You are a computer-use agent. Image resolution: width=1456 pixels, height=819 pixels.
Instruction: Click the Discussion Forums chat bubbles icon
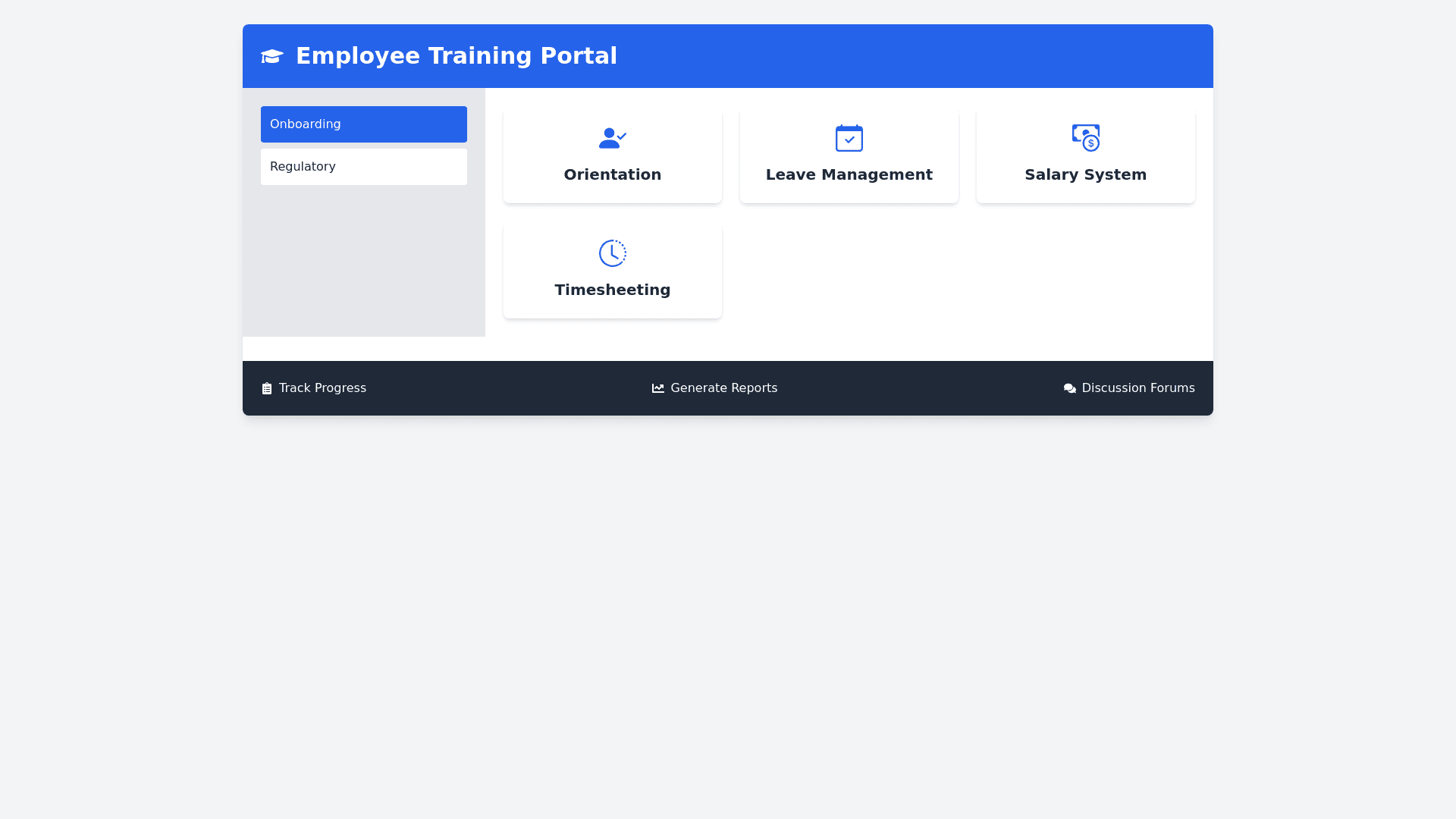tap(1069, 388)
